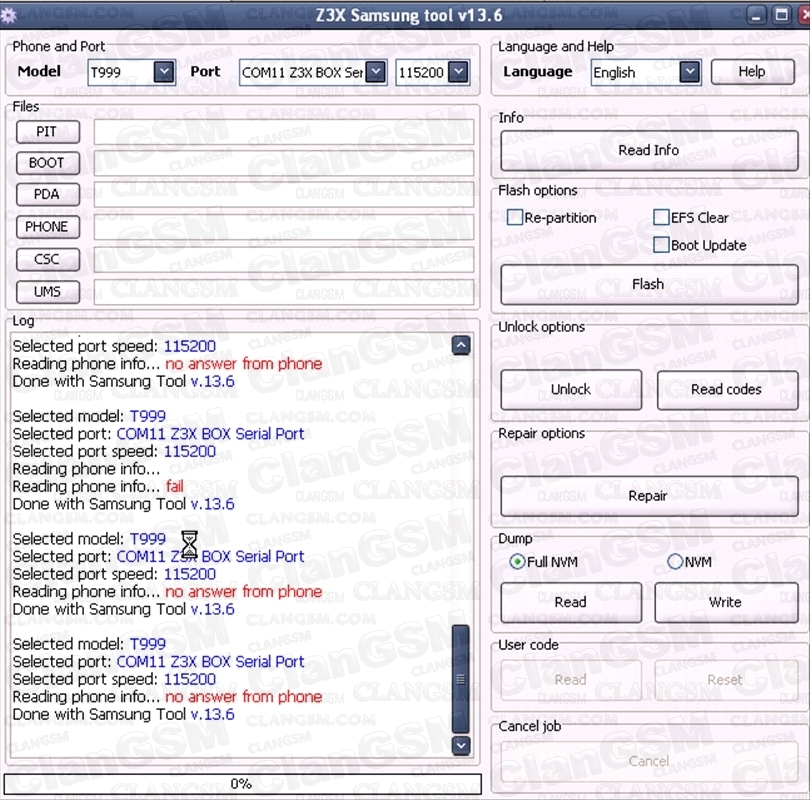Click the Cancel job button

[649, 761]
